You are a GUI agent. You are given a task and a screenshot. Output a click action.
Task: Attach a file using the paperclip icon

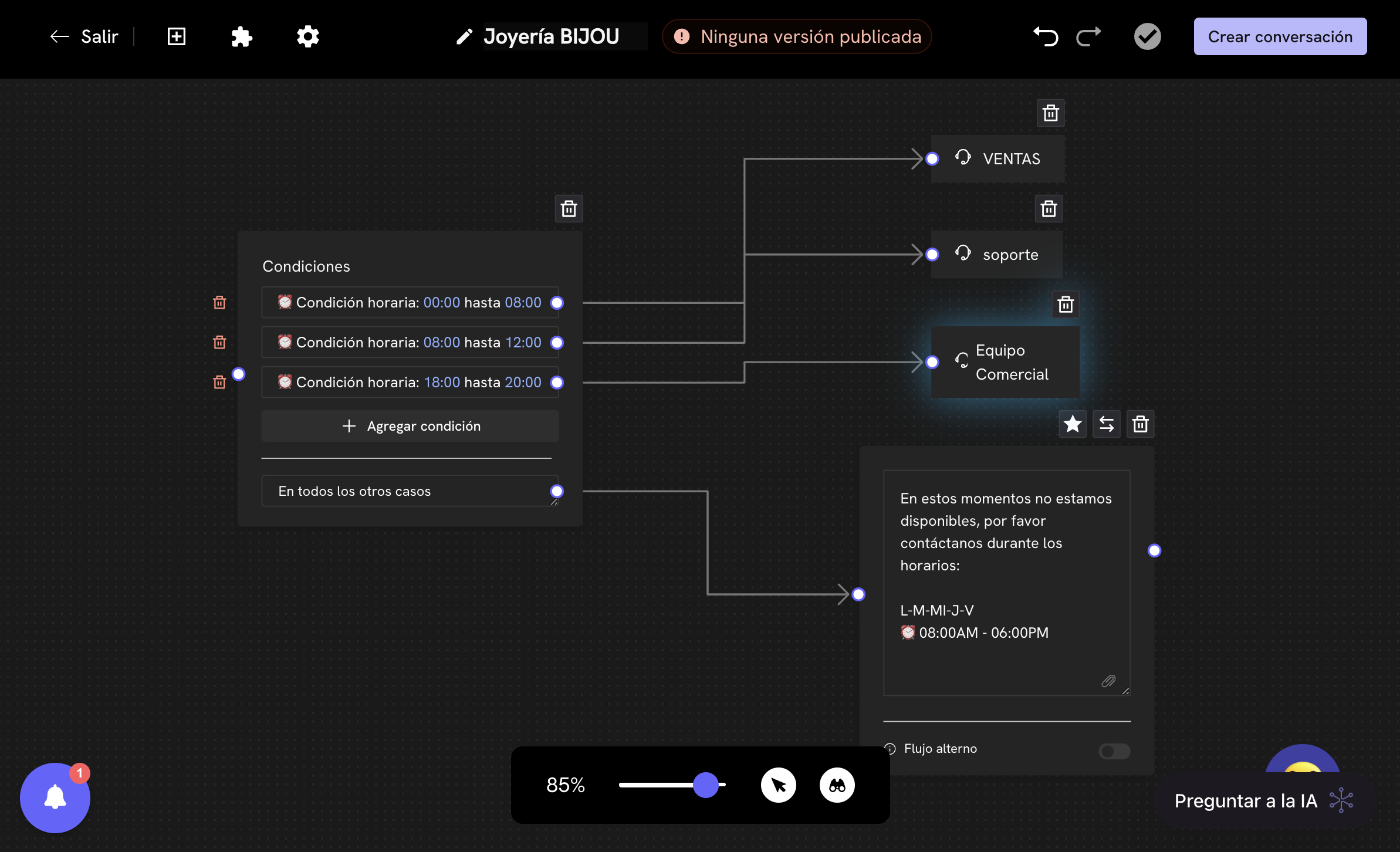click(x=1108, y=681)
